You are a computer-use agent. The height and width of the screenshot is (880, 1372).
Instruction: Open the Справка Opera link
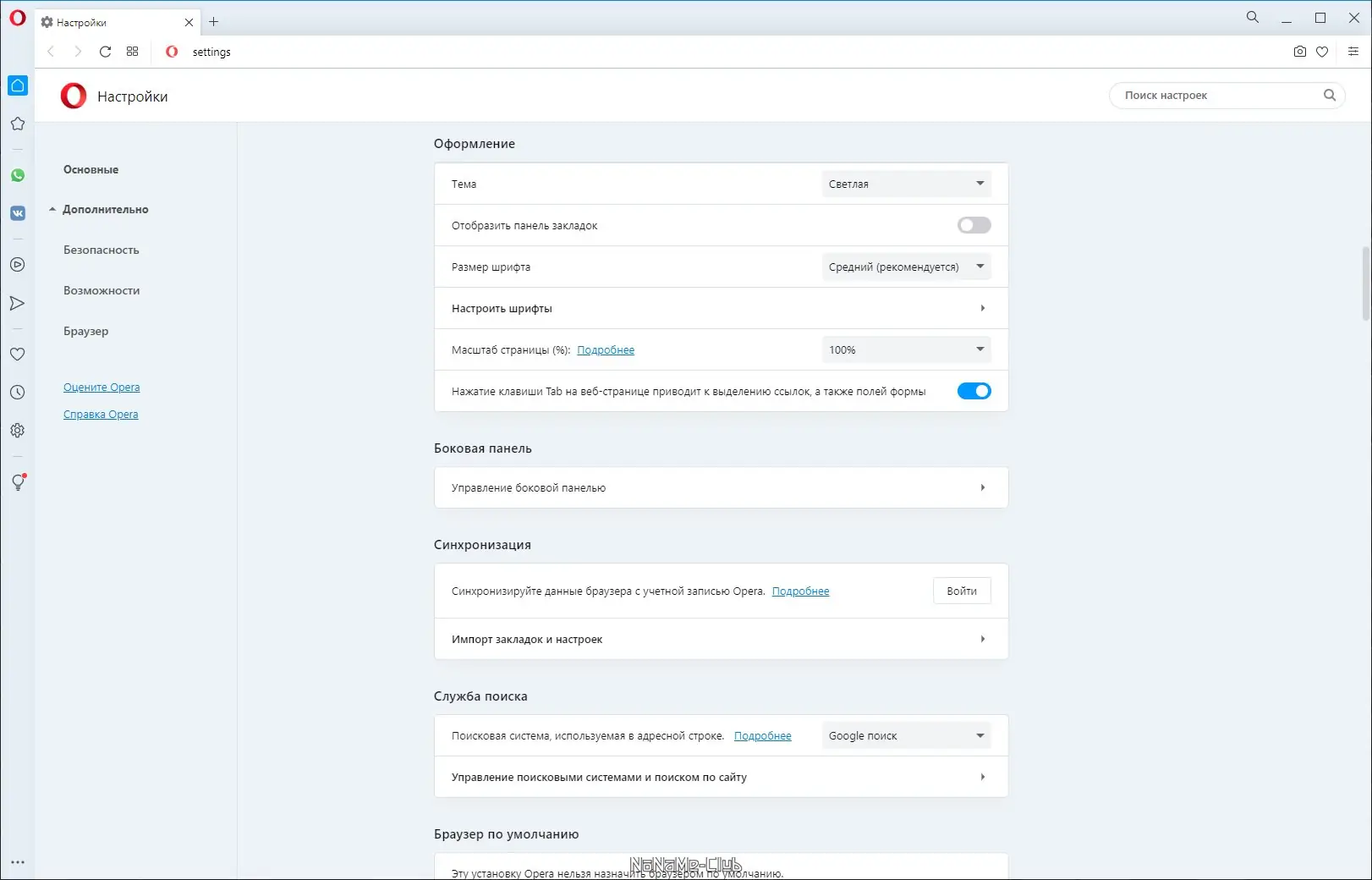[101, 415]
